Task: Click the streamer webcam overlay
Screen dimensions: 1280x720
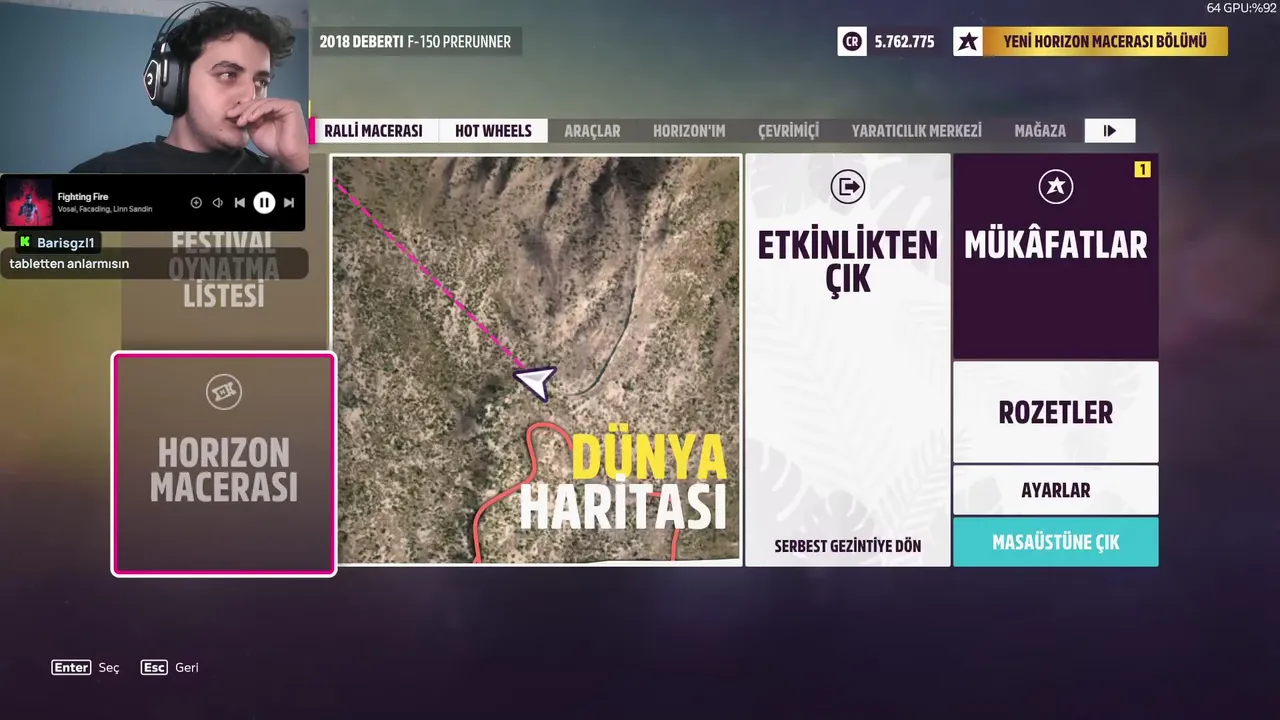Action: click(x=154, y=87)
